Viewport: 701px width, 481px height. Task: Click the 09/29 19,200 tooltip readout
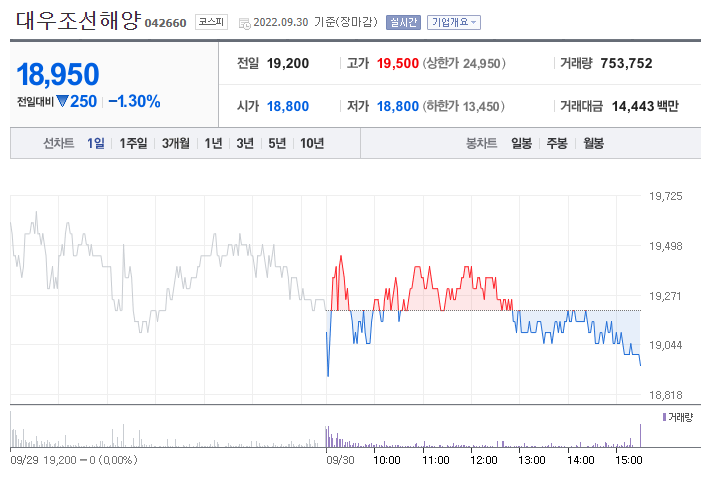coord(74,460)
